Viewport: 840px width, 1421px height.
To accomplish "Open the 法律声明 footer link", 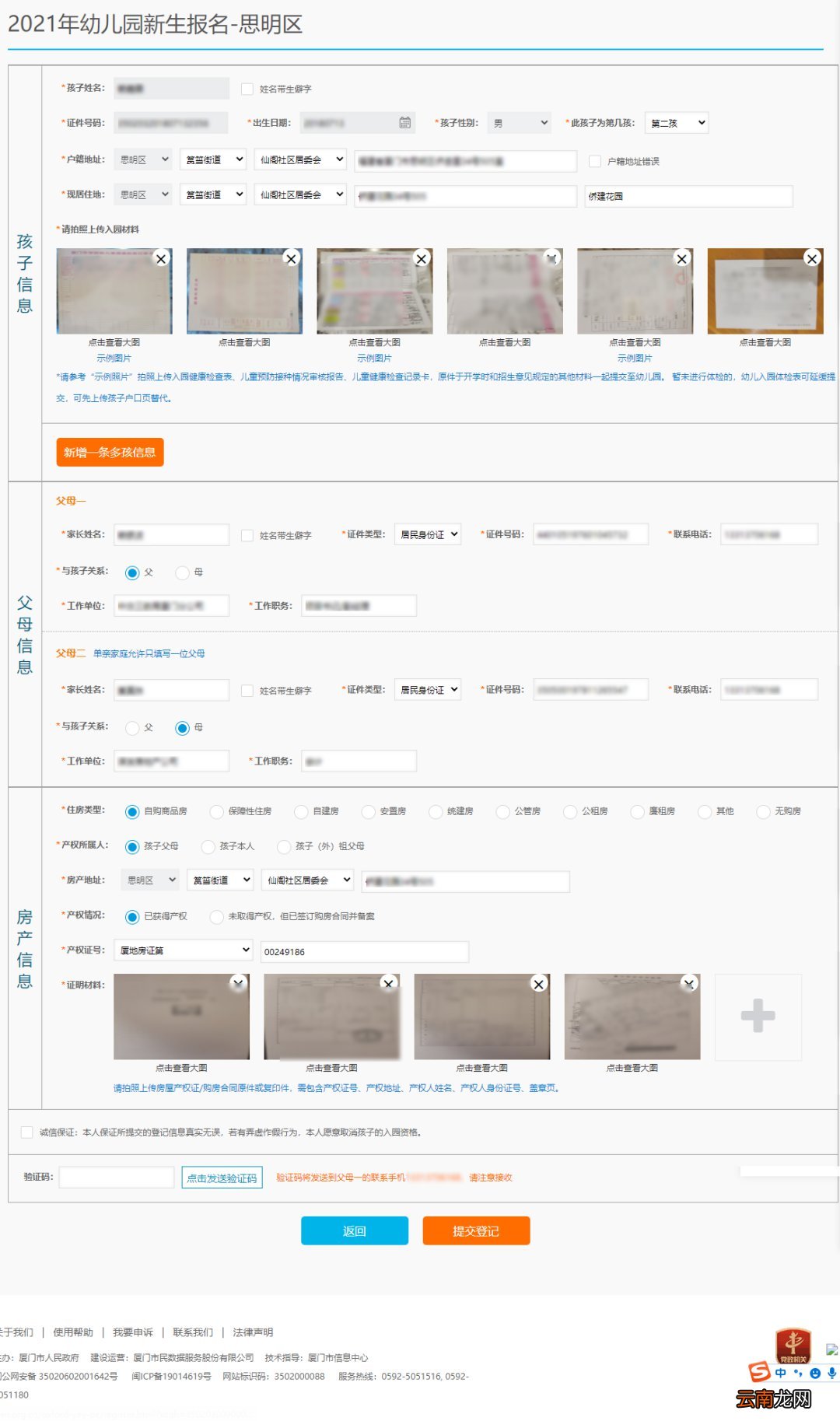I will click(253, 1332).
